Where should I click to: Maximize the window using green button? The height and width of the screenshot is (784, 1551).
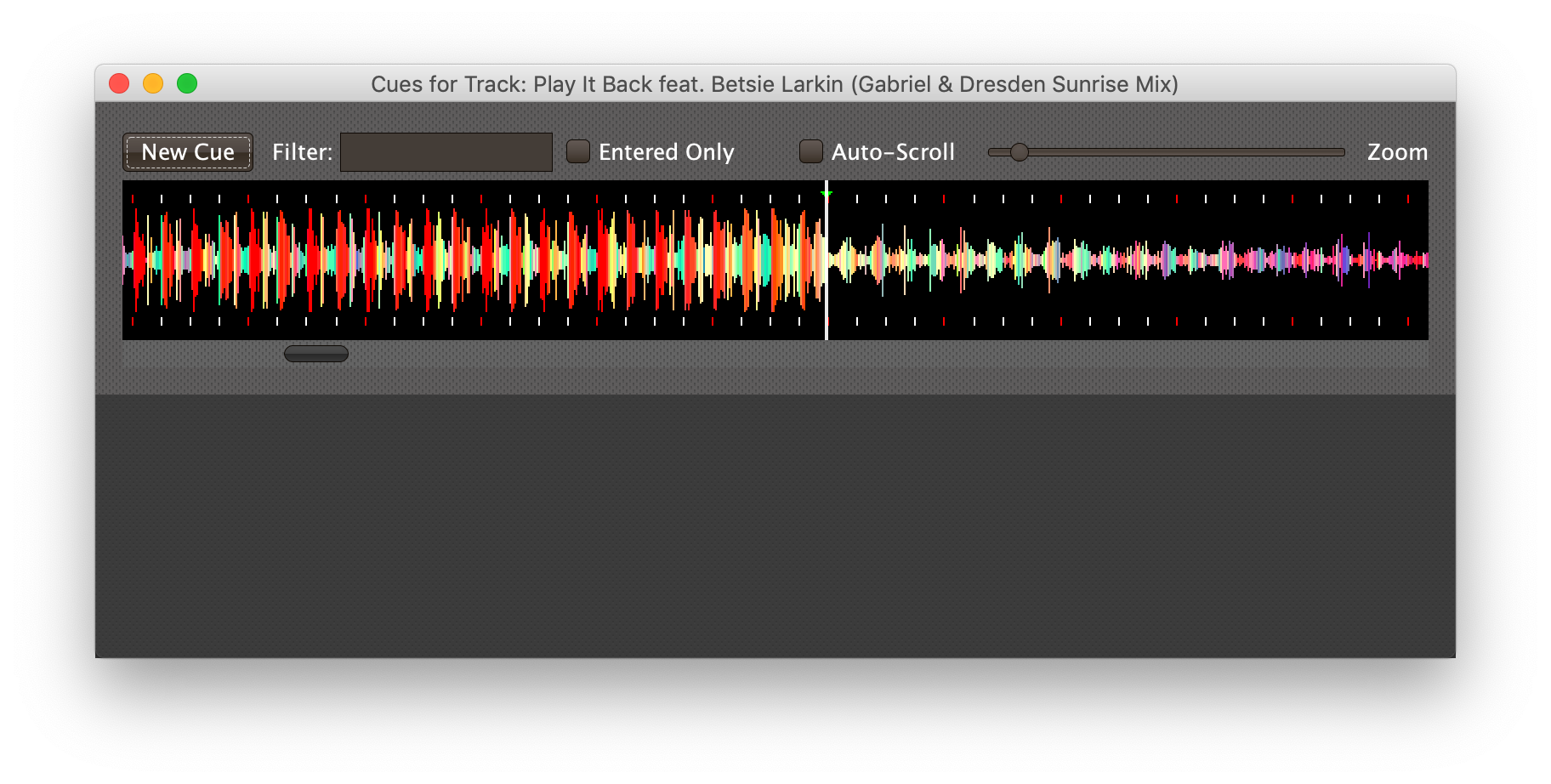(187, 83)
